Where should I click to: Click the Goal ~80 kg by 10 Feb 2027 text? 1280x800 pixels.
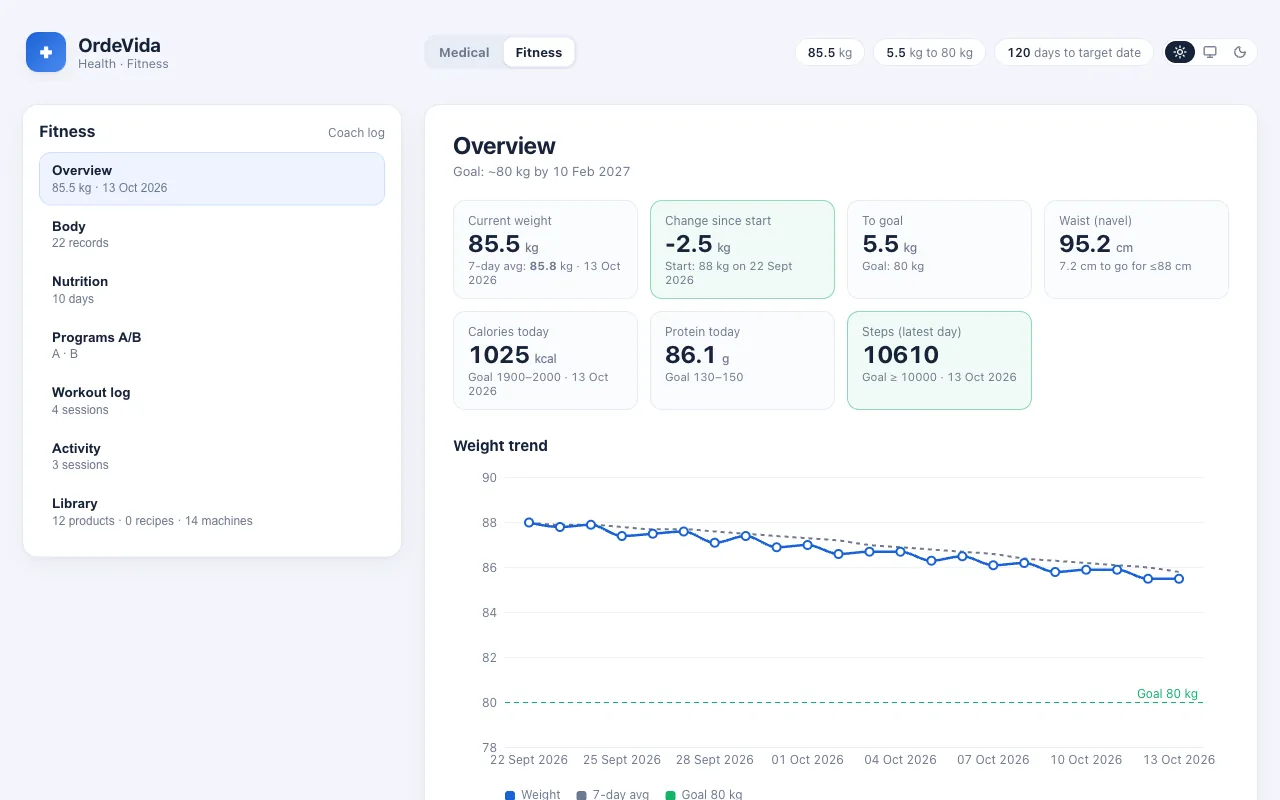click(542, 171)
